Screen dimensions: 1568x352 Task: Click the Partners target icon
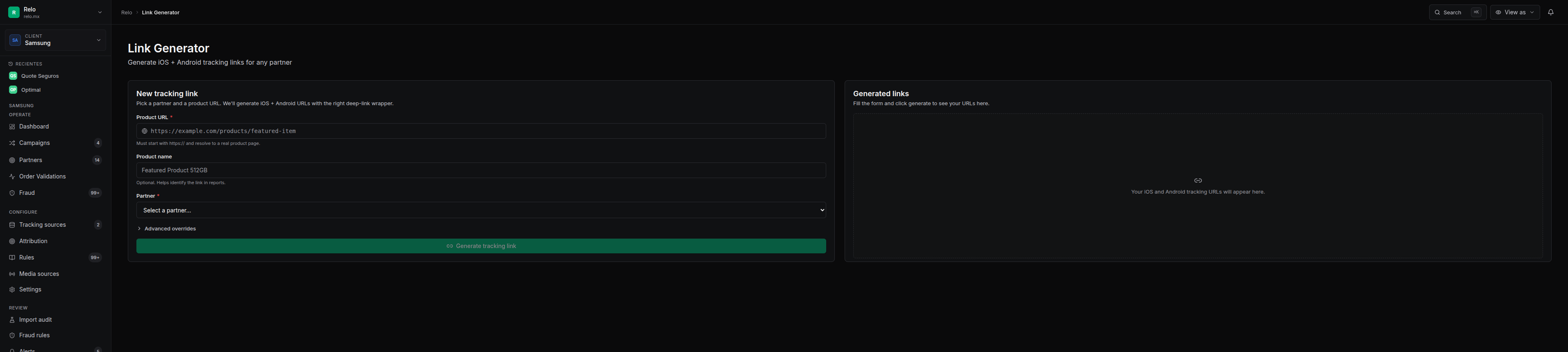tap(12, 160)
